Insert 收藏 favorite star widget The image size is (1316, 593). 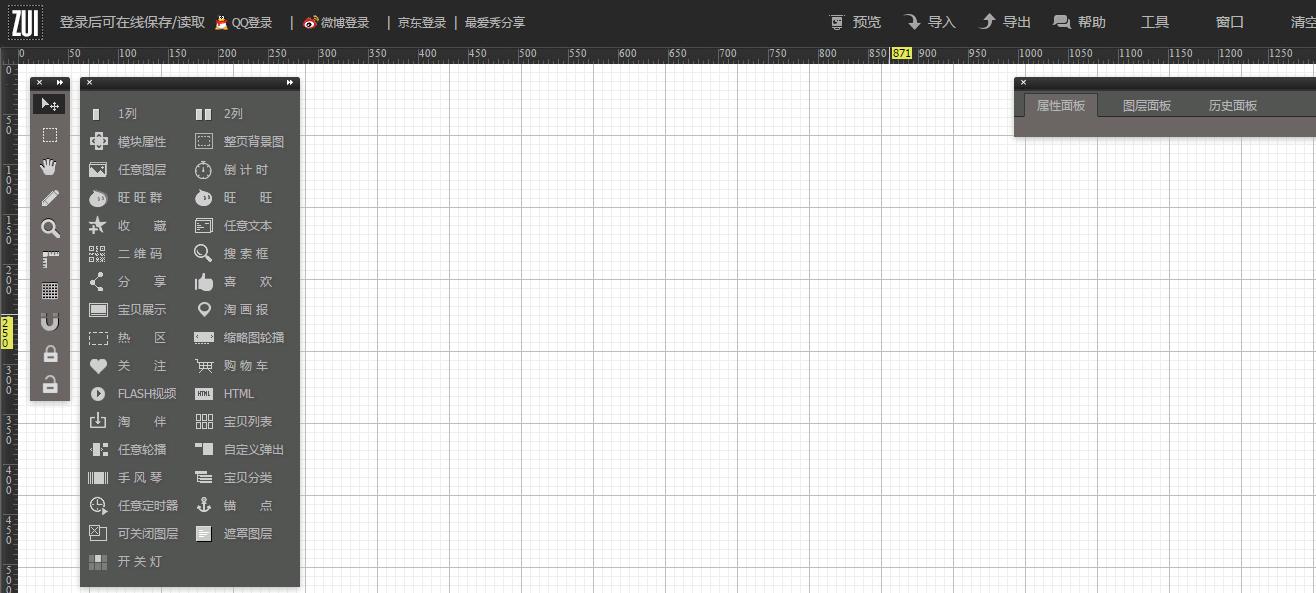click(127, 226)
